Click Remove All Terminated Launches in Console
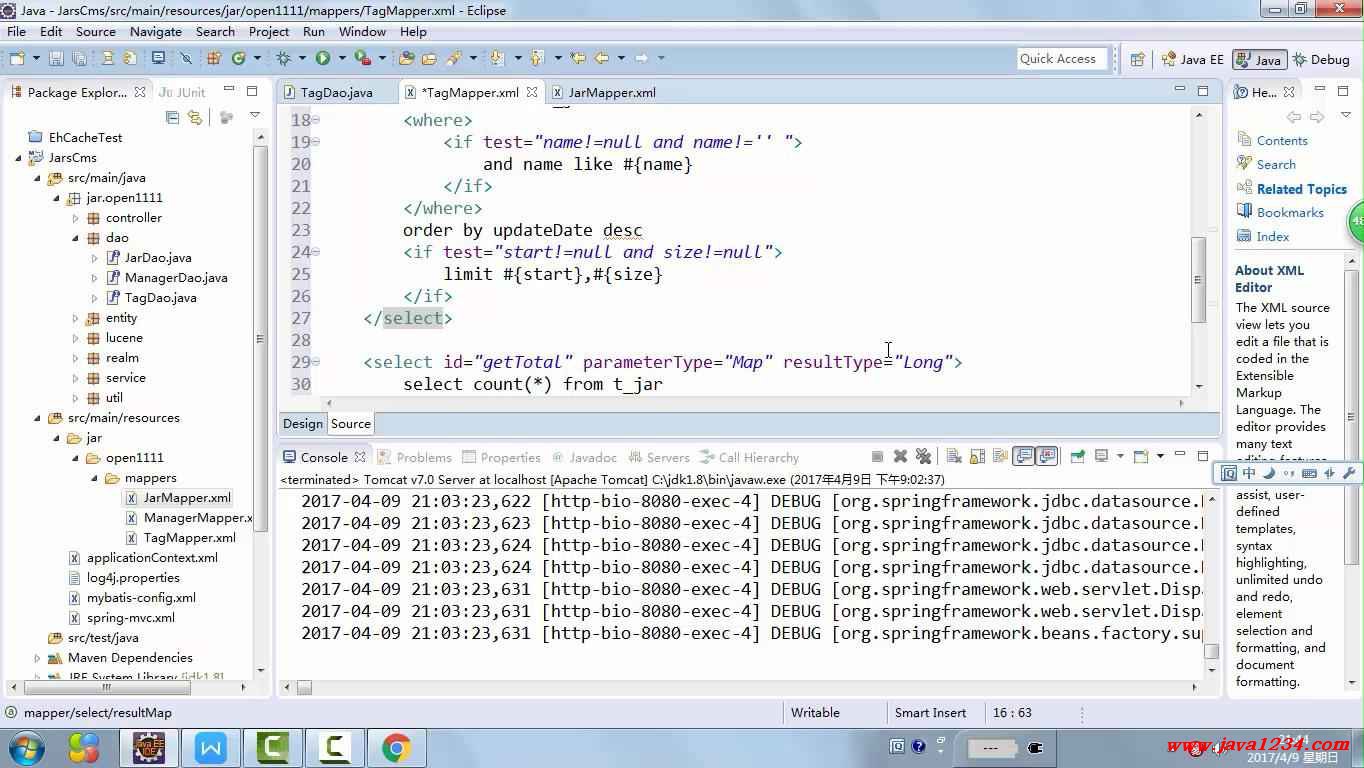1364x768 pixels. 923,456
